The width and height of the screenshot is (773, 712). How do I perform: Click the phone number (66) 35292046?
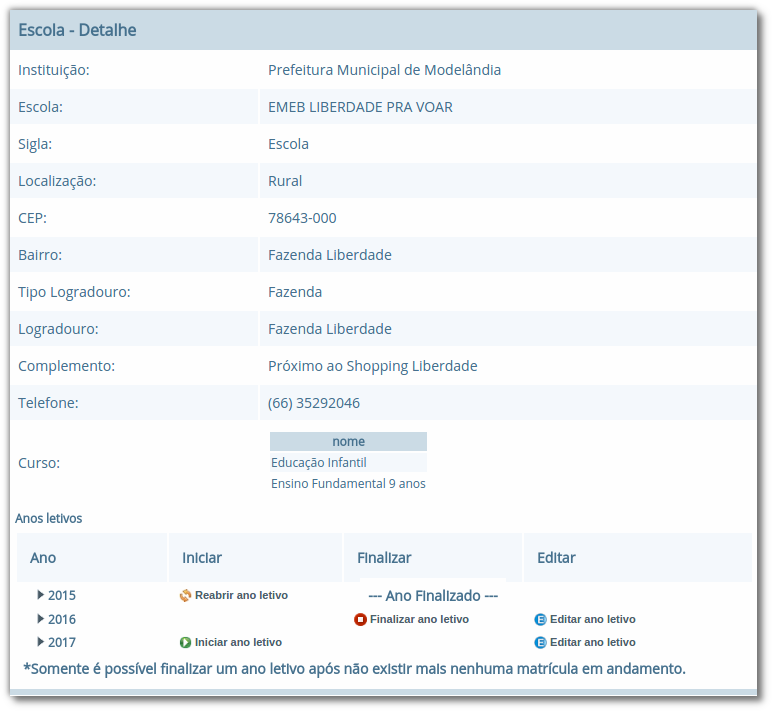pyautogui.click(x=314, y=403)
